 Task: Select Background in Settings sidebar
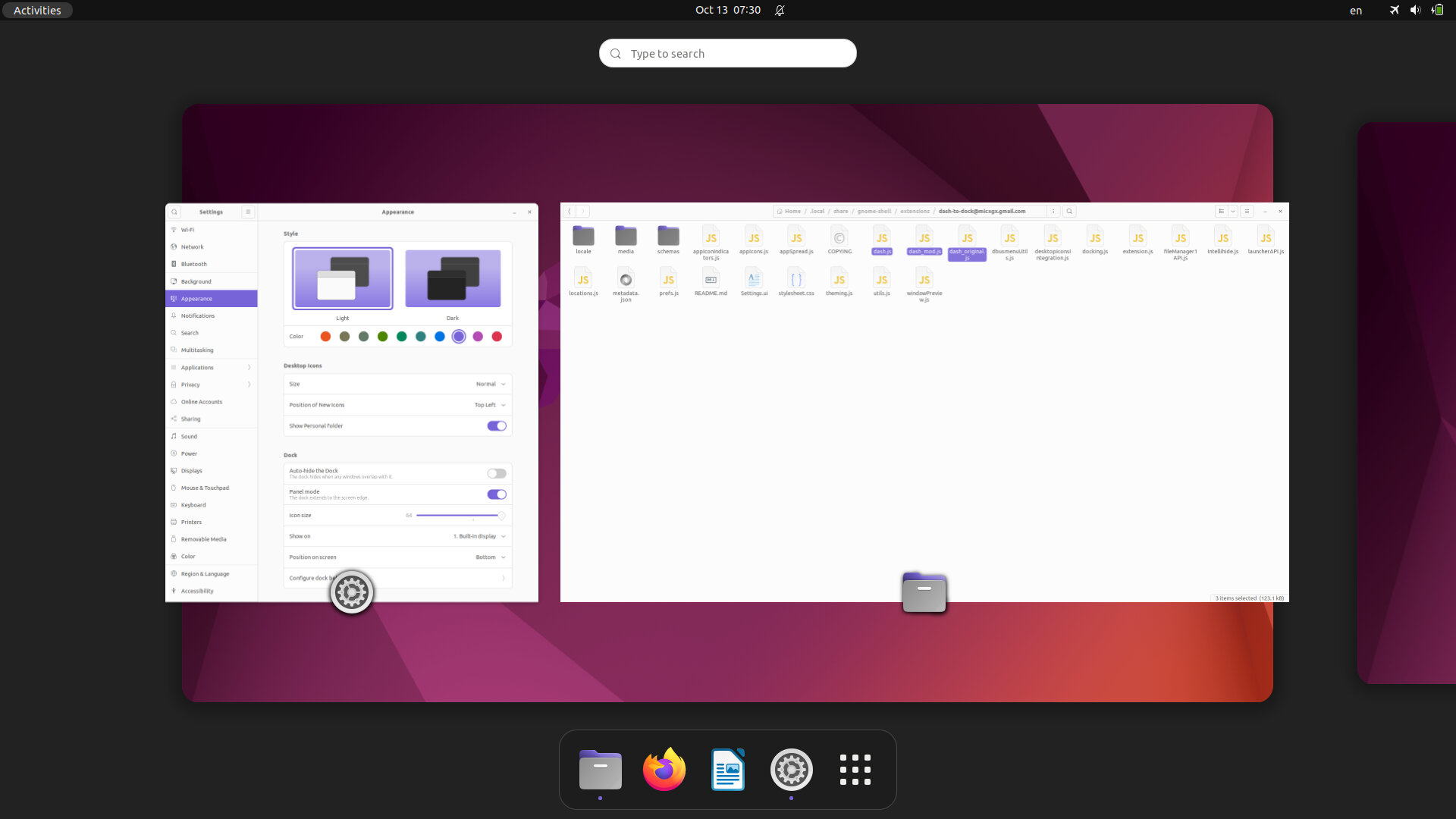196,281
